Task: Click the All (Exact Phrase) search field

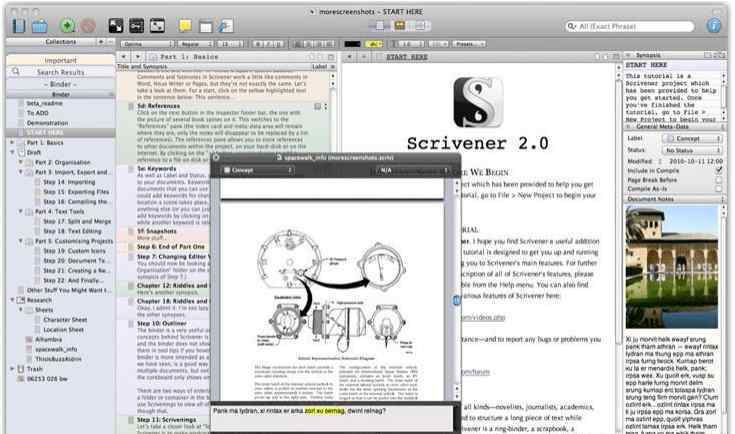Action: tap(630, 26)
